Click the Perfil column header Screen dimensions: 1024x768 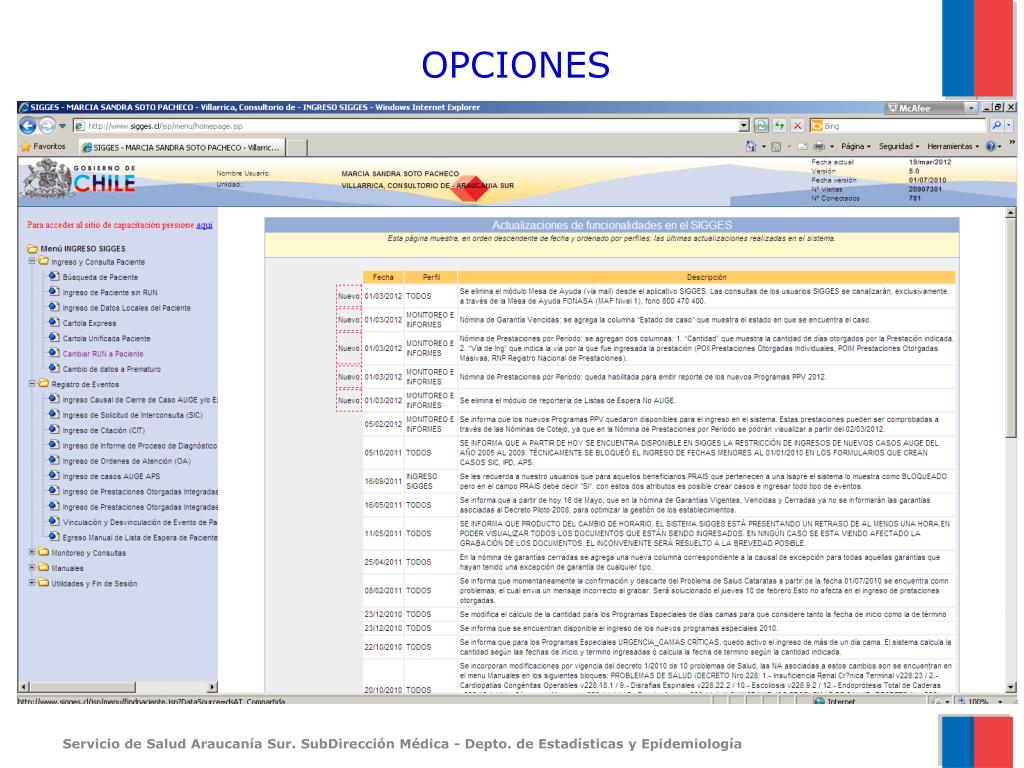click(431, 277)
